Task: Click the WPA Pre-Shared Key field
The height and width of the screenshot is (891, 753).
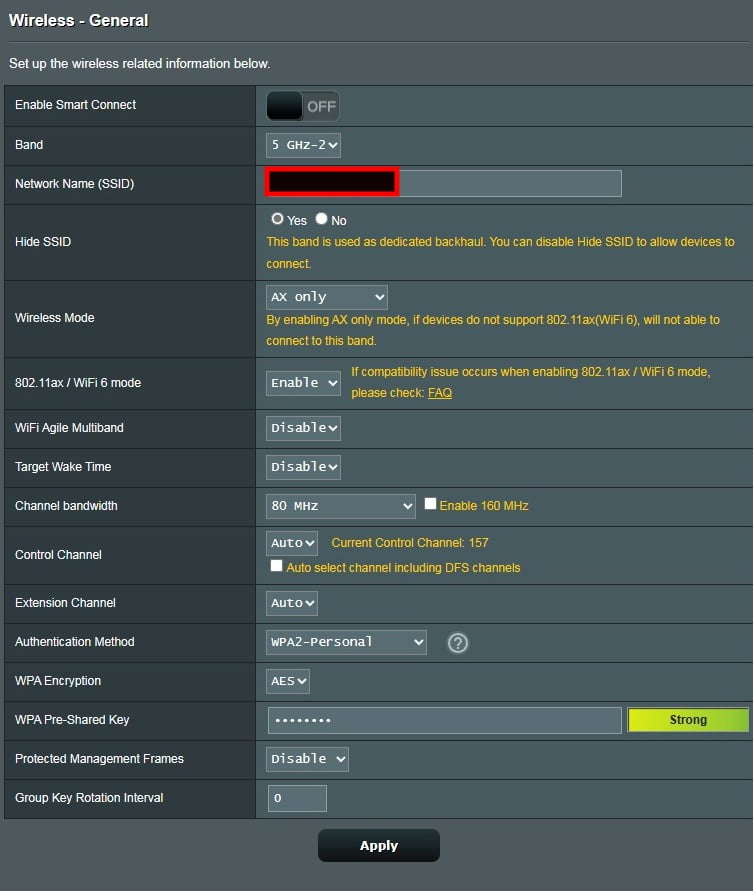Action: click(444, 720)
